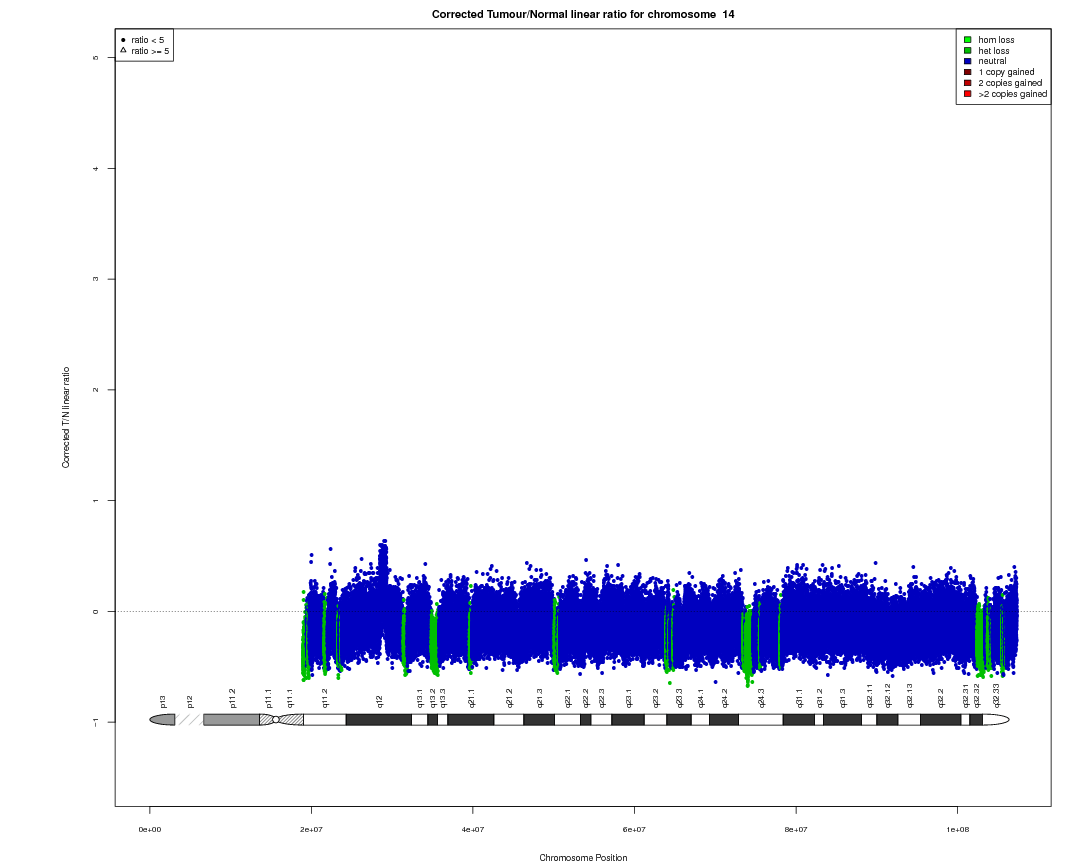1080x864 pixels.
Task: Click the 2e+07 x-axis tick label
Action: 311,830
